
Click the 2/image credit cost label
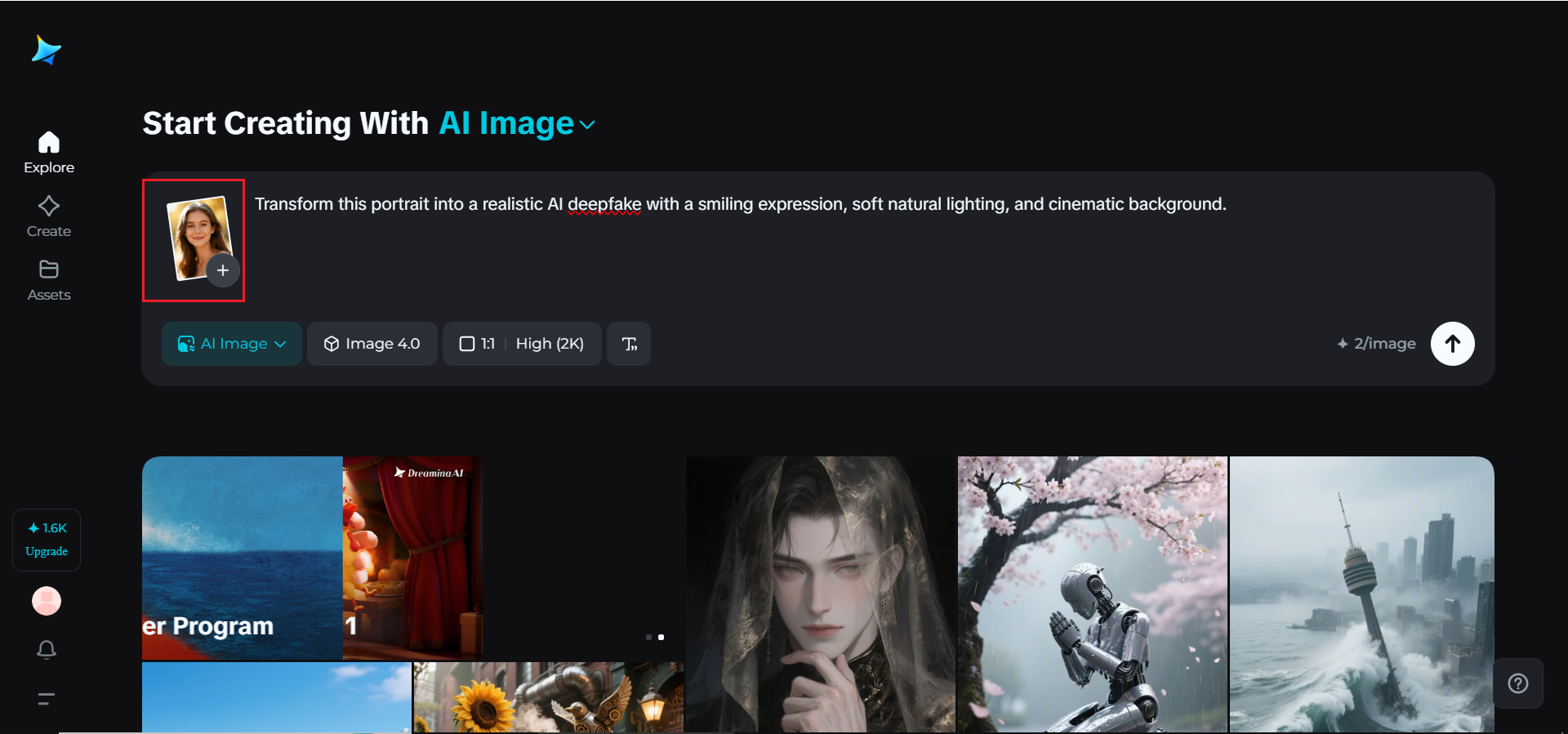1376,344
